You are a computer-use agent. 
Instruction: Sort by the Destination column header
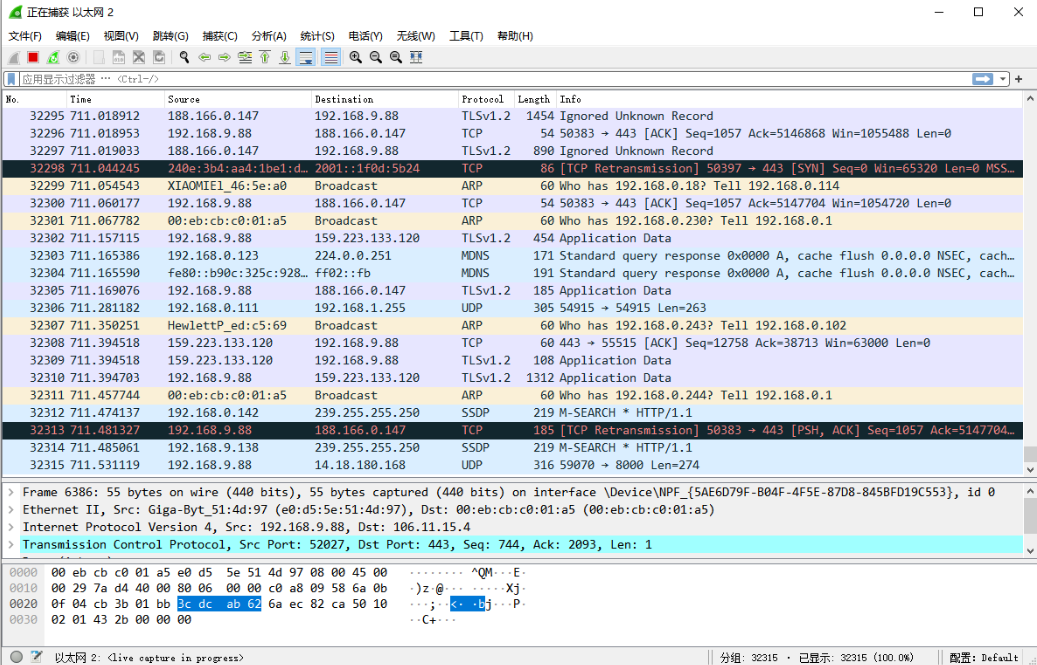384,99
